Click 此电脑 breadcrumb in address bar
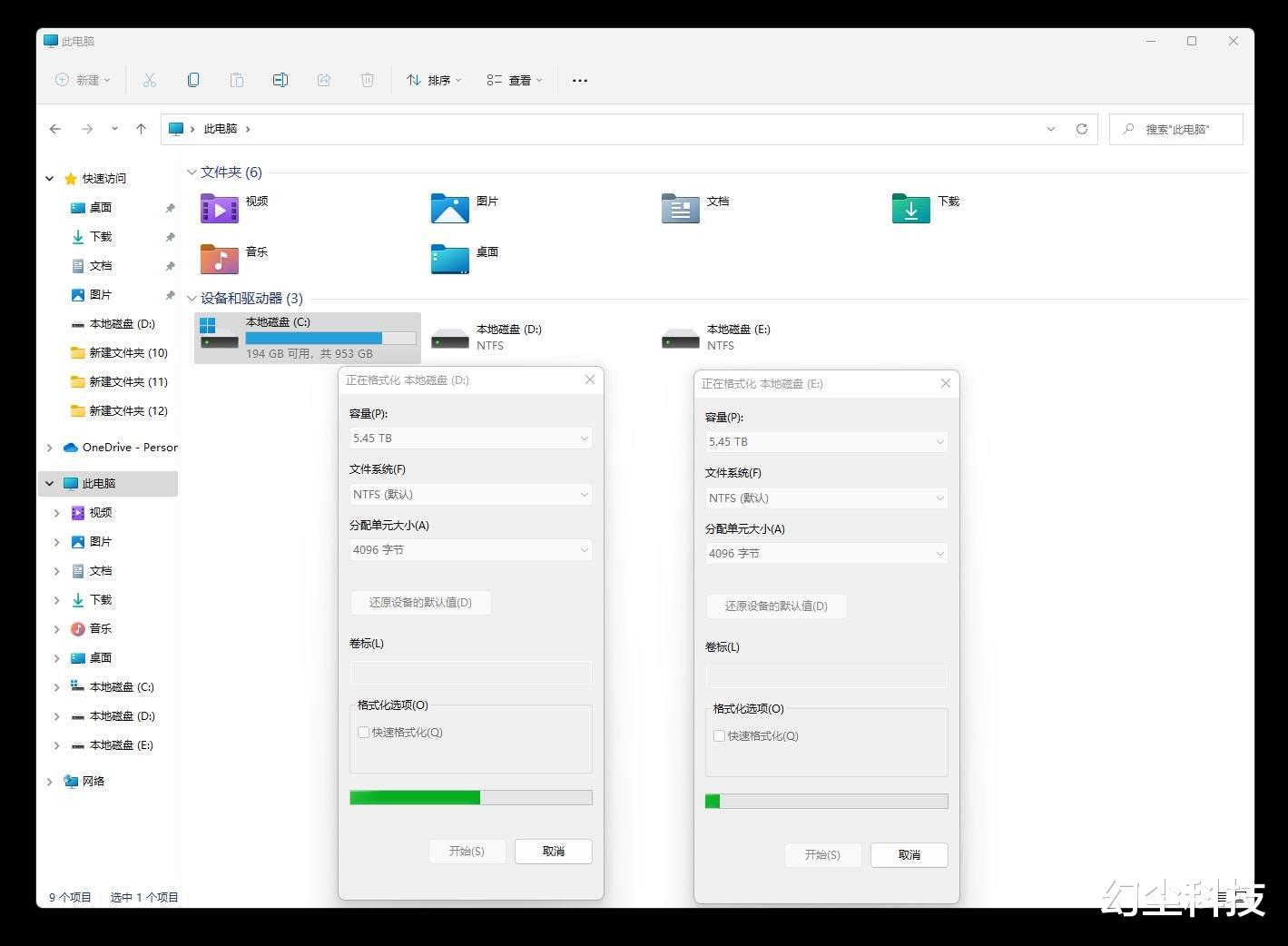This screenshot has height=946, width=1288. tap(221, 129)
